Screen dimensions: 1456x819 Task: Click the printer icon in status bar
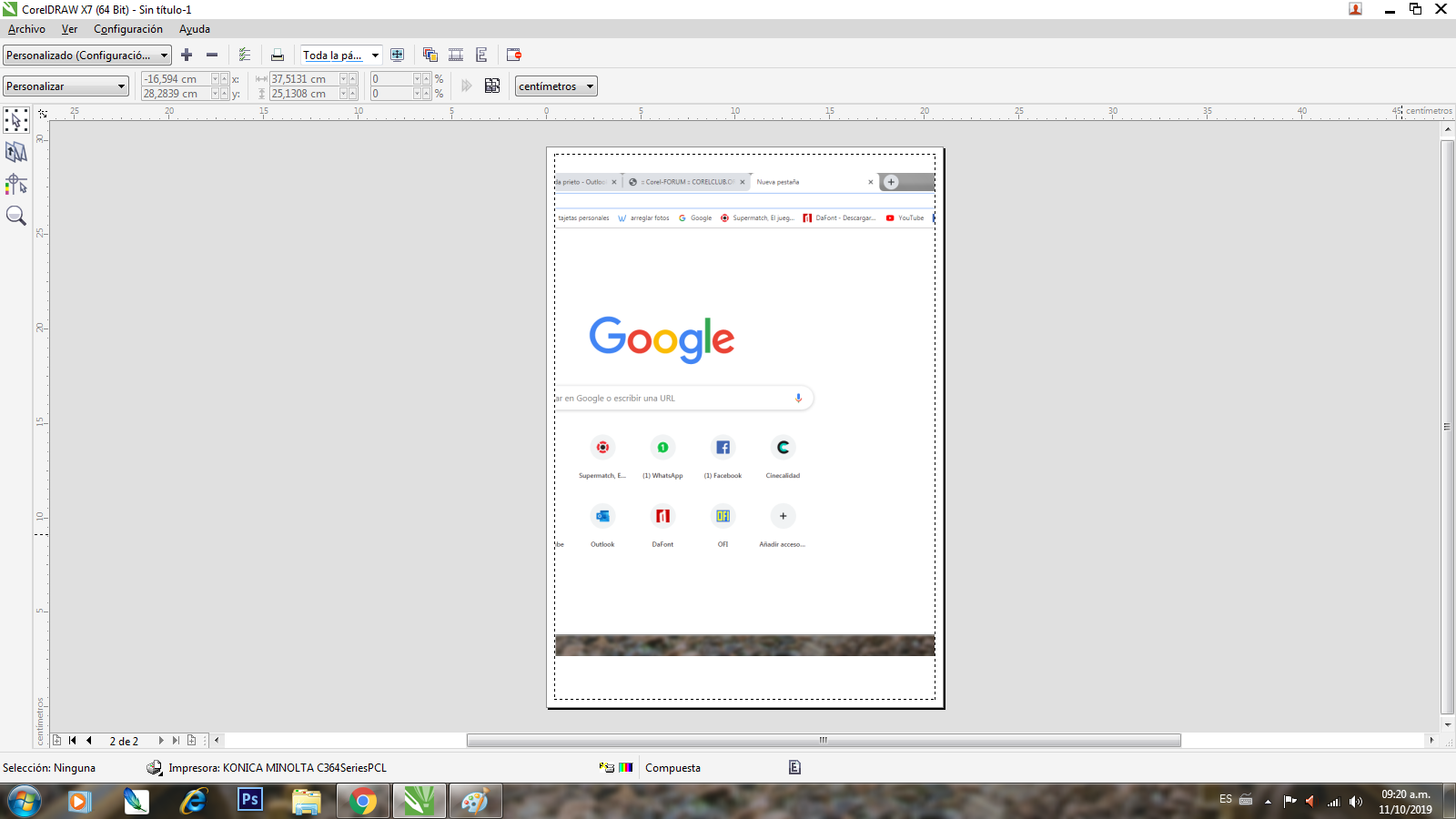155,767
